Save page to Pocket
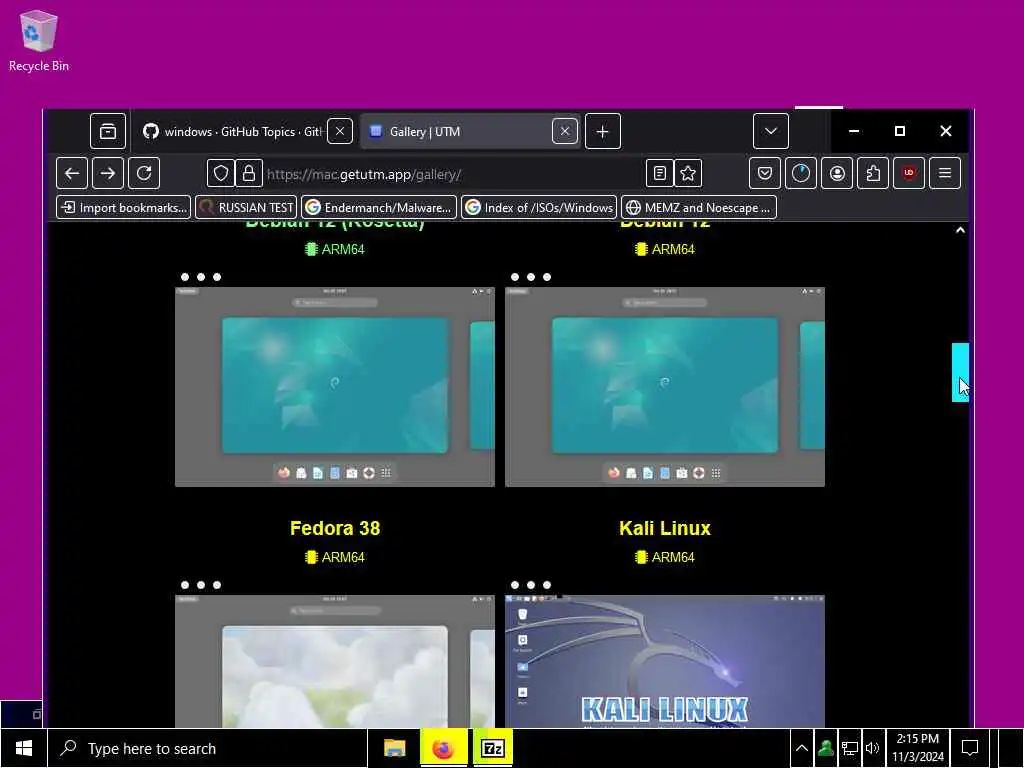 click(765, 173)
